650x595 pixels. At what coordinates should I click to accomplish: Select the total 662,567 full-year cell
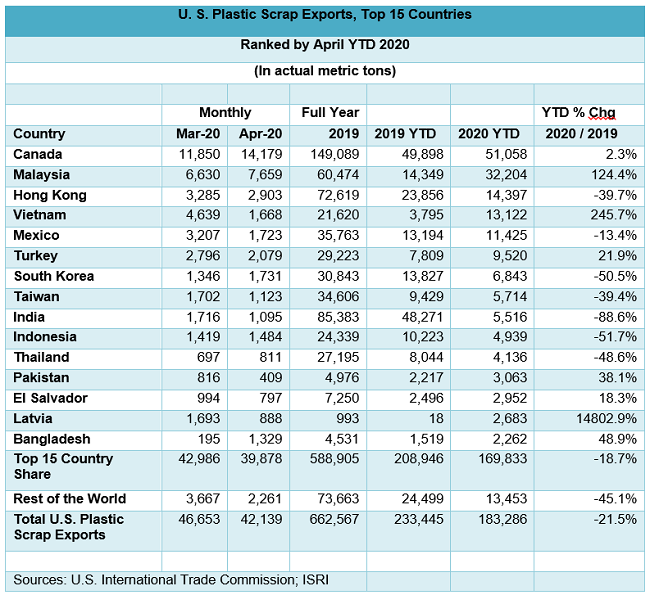click(333, 521)
